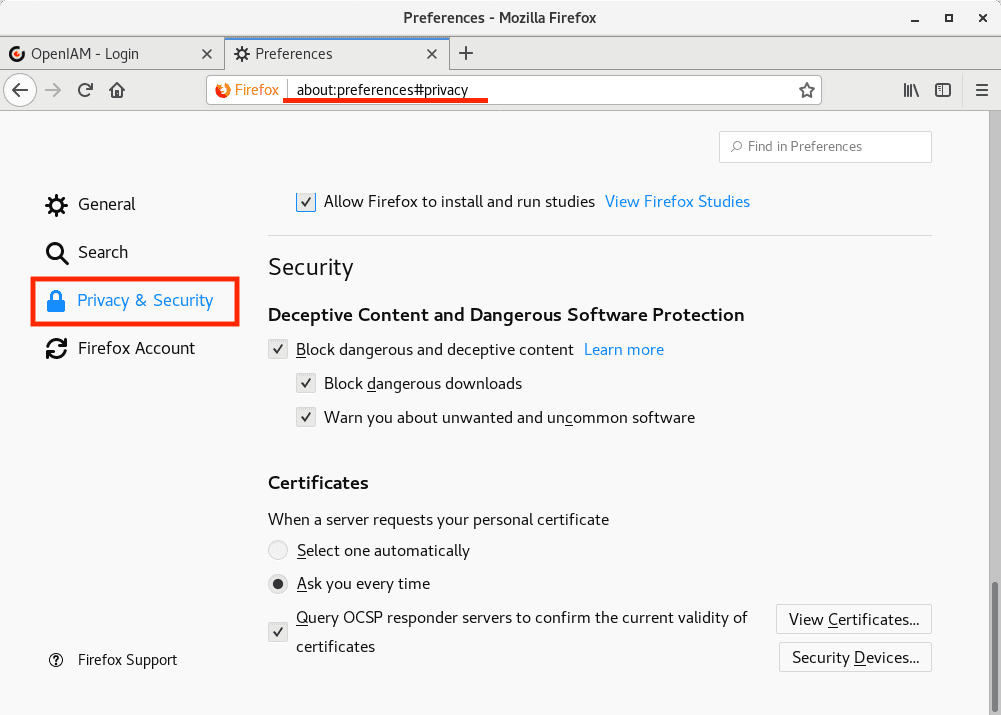Open the General preferences category
The height and width of the screenshot is (715, 1001).
pyautogui.click(x=106, y=204)
